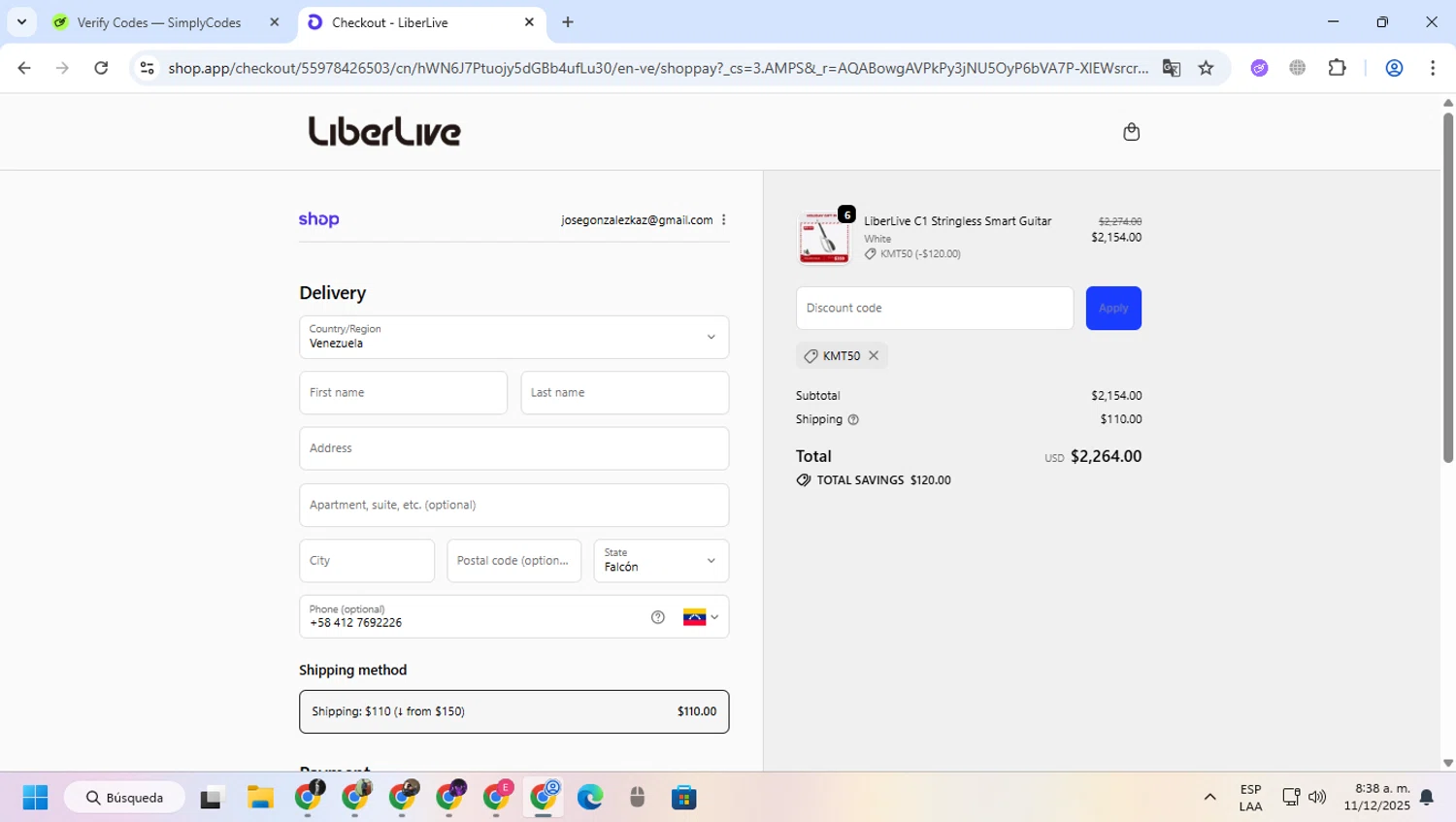Open the Chrome profile icon
The image size is (1456, 822).
coord(1394,68)
